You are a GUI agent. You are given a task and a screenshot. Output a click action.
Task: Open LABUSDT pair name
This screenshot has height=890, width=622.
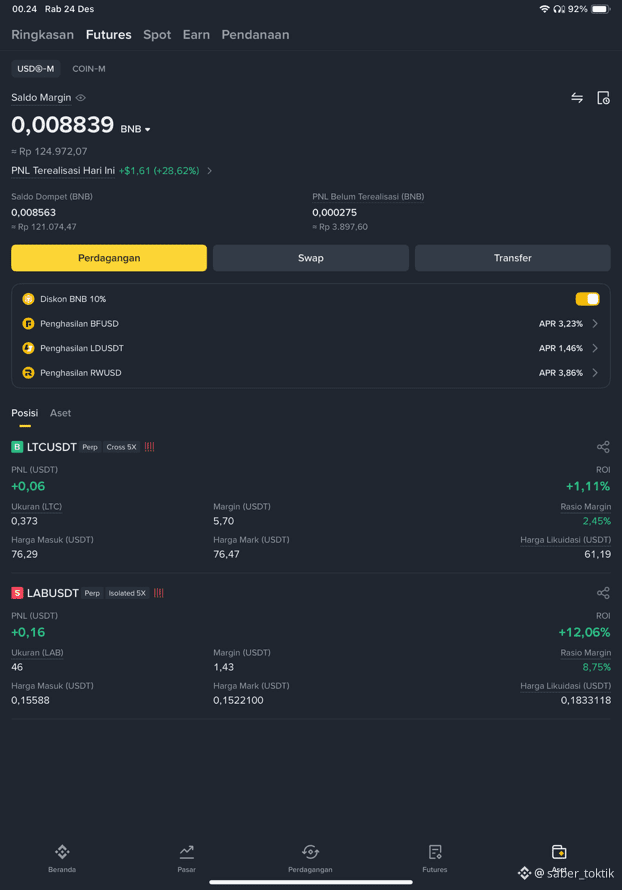(53, 593)
